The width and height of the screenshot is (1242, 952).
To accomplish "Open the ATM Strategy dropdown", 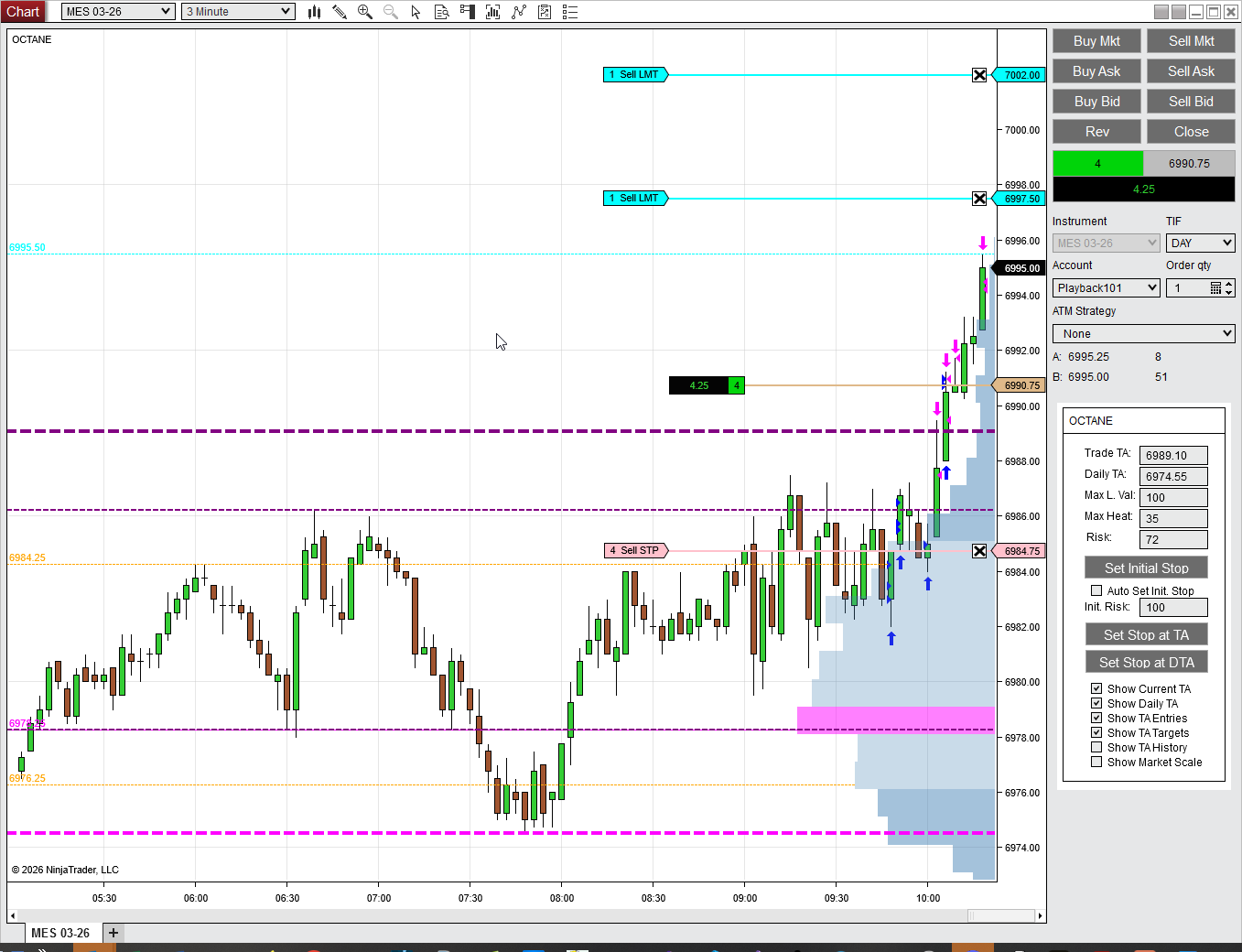I will (1143, 333).
